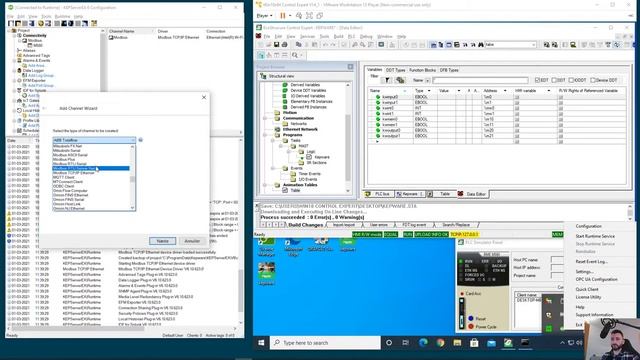Click the Modbus channel row in channel list
Viewport: 640px width, 360px height.
coord(176,37)
